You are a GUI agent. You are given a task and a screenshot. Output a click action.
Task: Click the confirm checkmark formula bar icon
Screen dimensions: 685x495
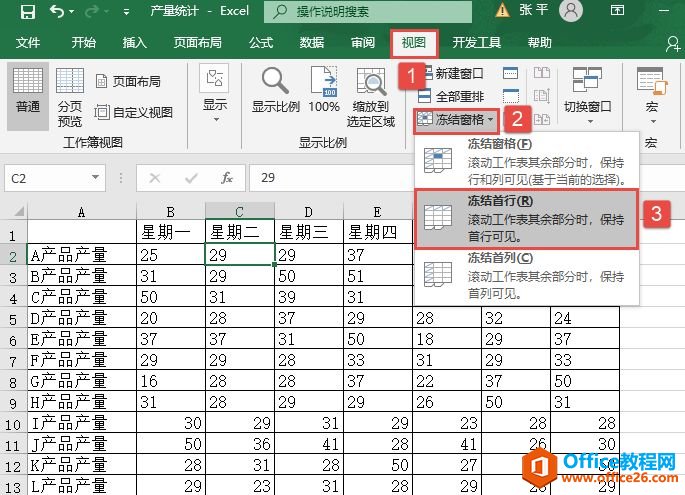(x=191, y=178)
